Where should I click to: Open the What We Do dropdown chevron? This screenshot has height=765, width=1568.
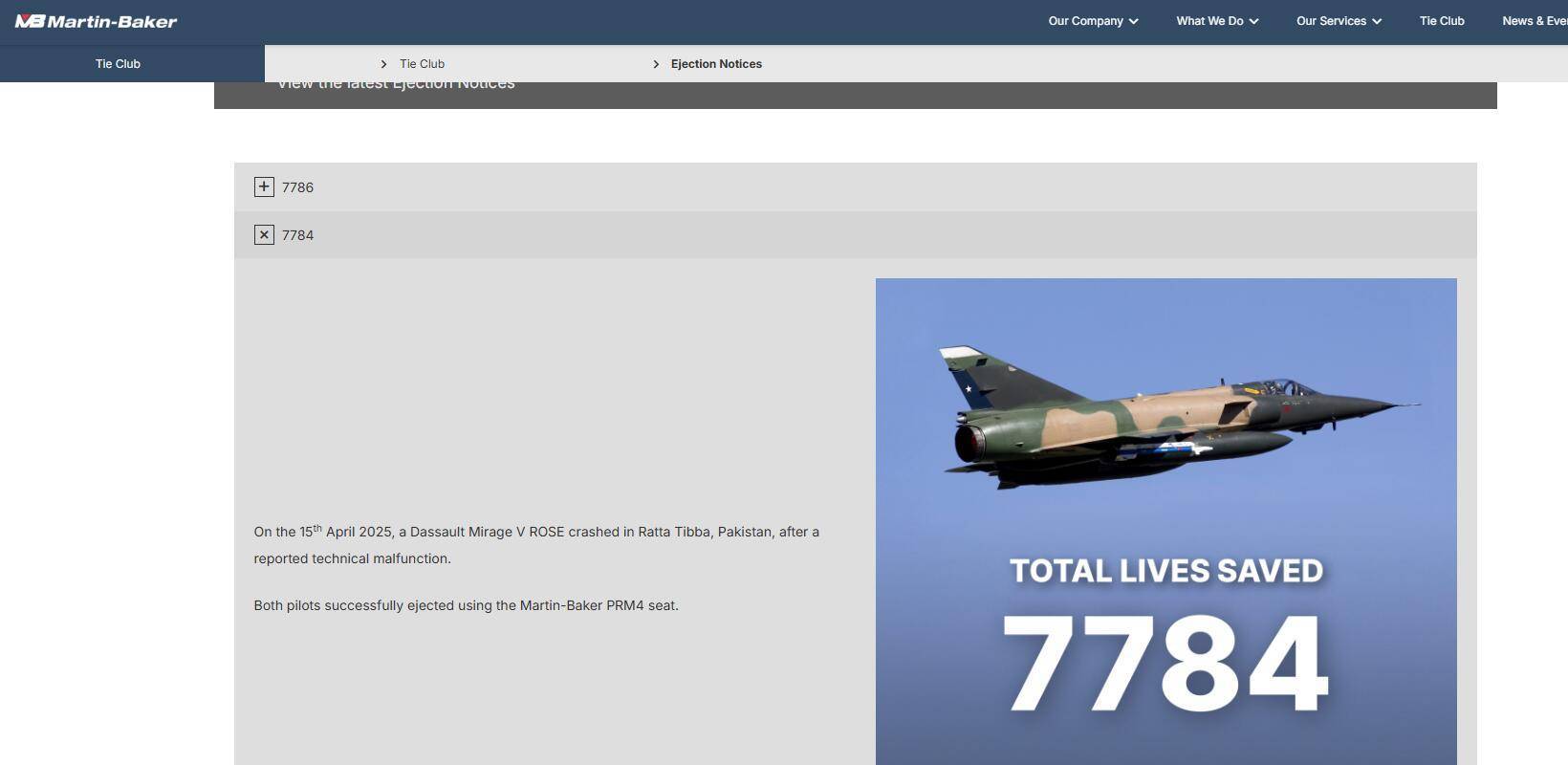(x=1253, y=21)
